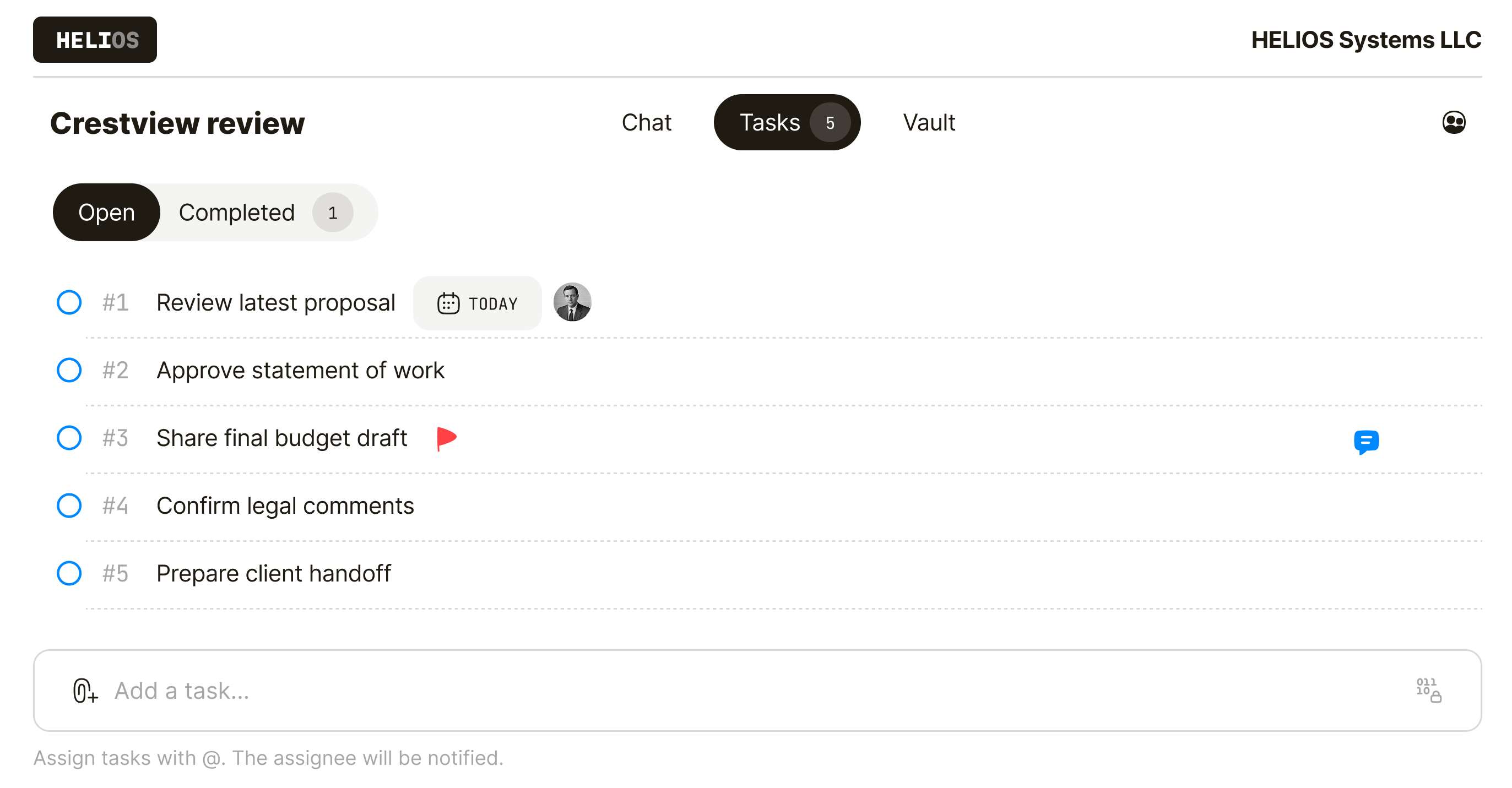Open the assignee avatar on Review latest proposal

point(572,302)
